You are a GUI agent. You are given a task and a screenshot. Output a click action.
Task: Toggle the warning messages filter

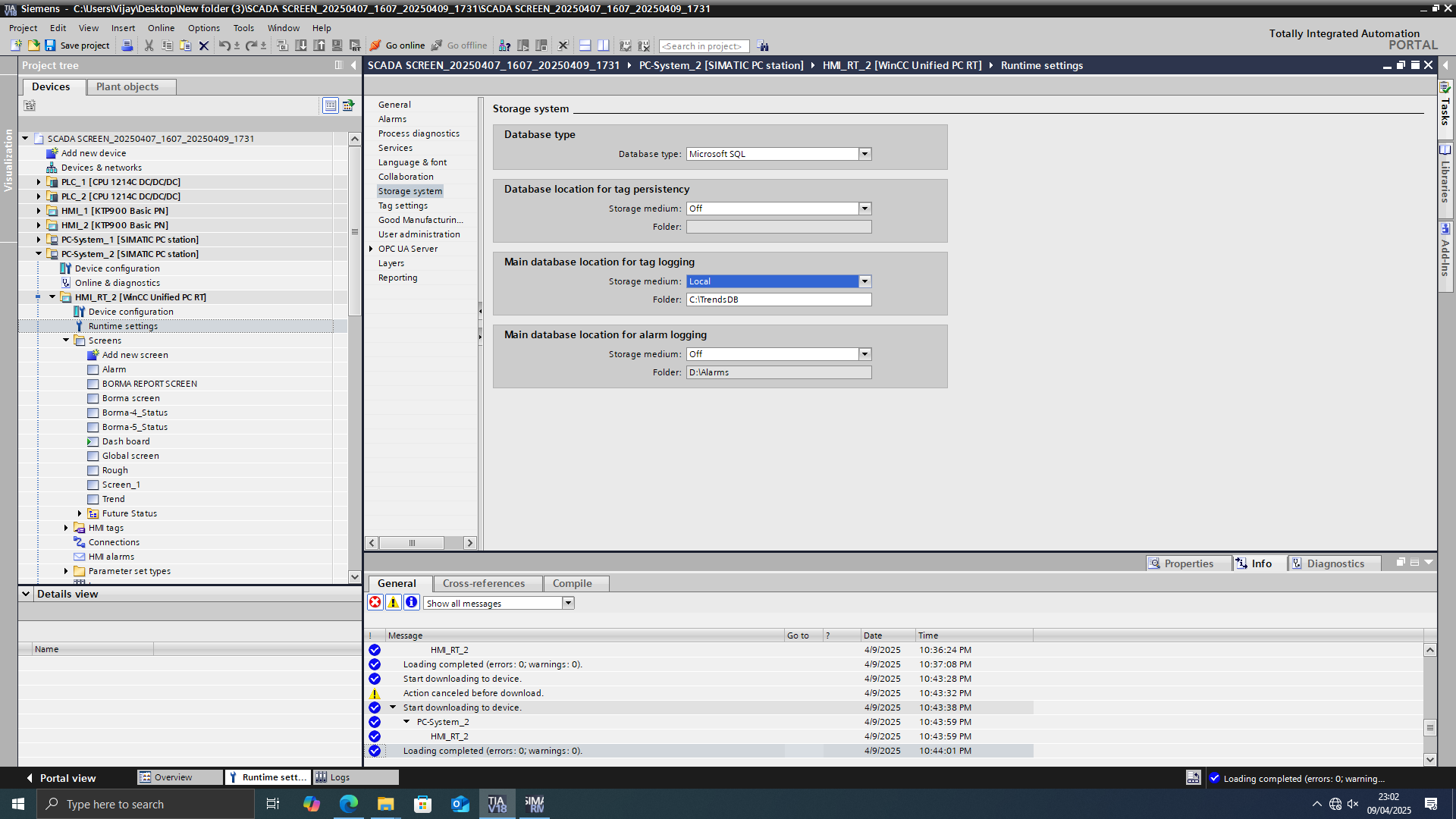coord(393,602)
